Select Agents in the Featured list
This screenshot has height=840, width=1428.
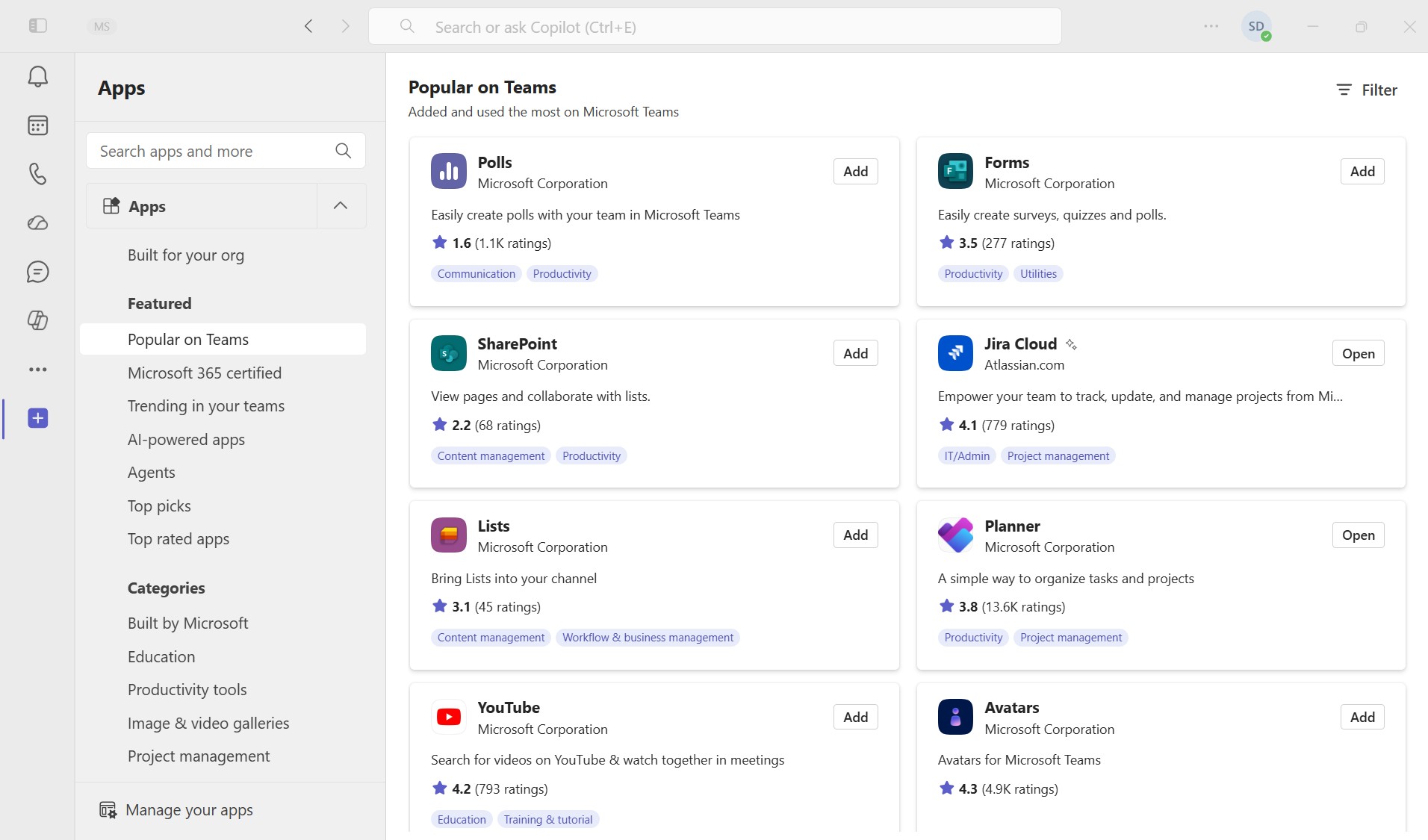[152, 473]
